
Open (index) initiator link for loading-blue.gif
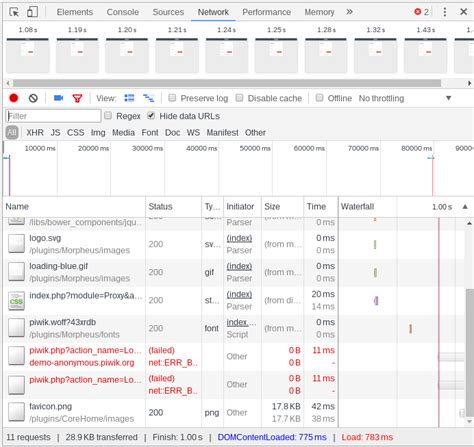click(239, 266)
